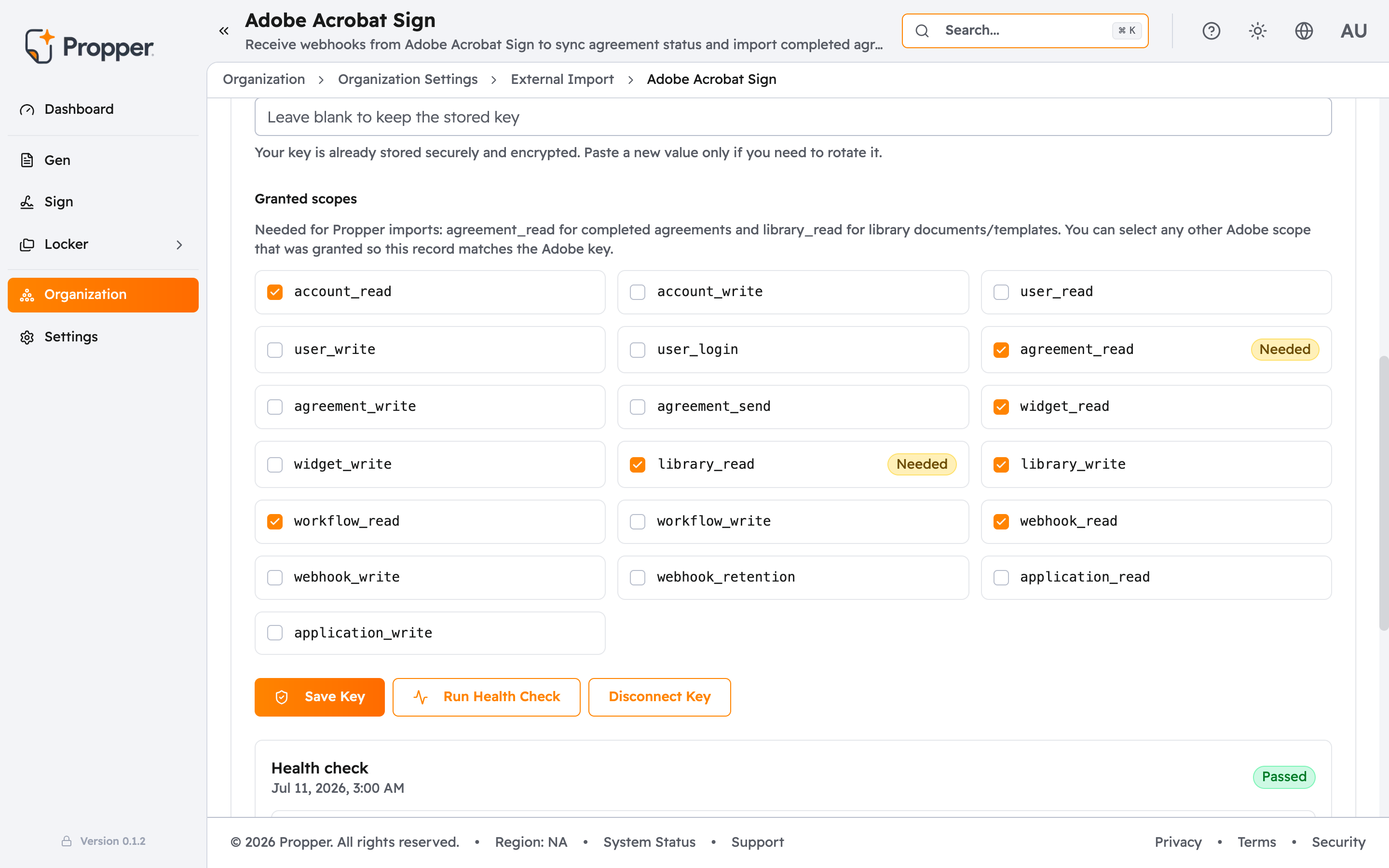This screenshot has height=868, width=1389.
Task: Check the webhook_retention scope
Action: tap(638, 578)
